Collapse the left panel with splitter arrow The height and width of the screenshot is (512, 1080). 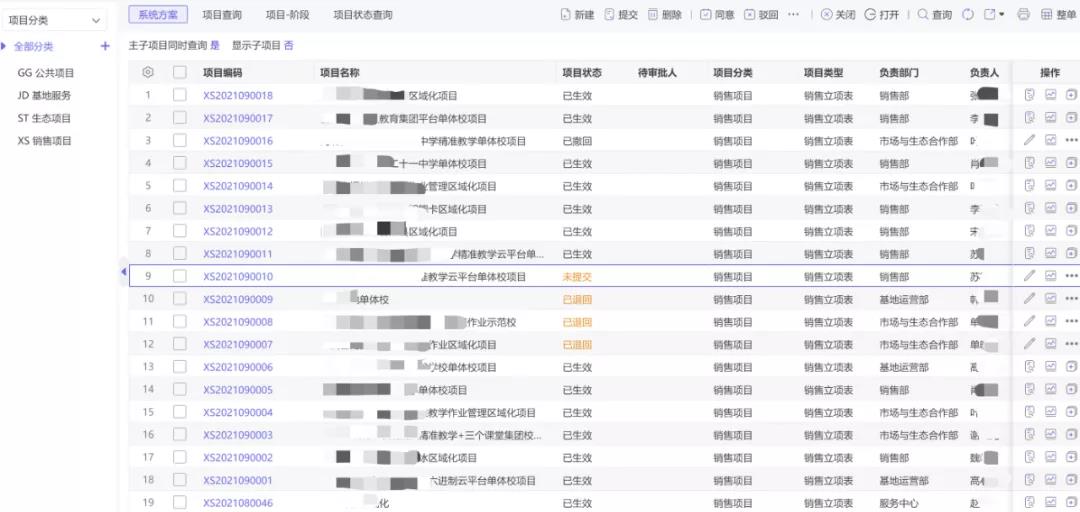click(124, 271)
